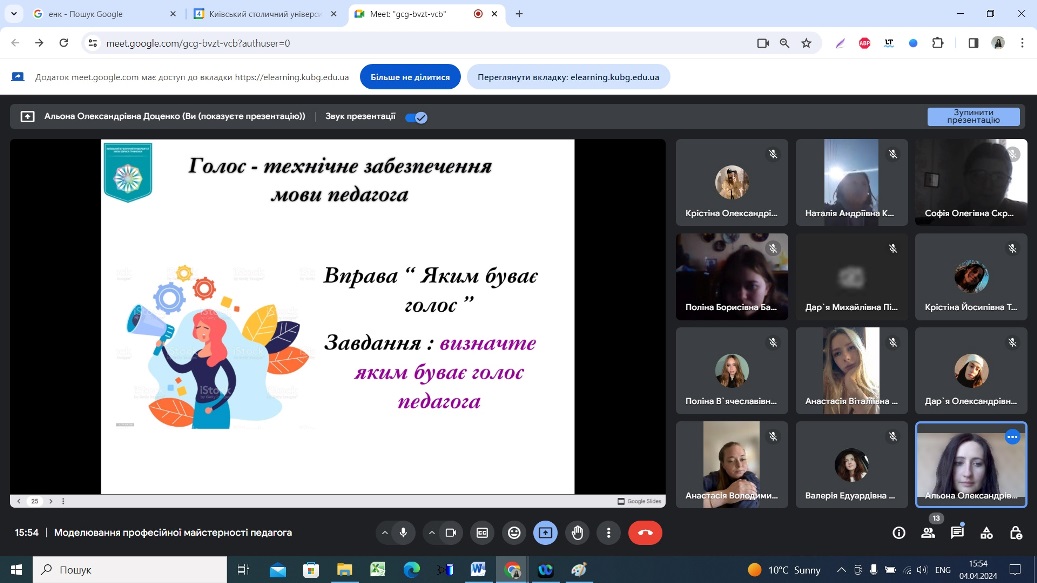This screenshot has height=583, width=1037.
Task: Show the participants list
Action: [x=928, y=533]
